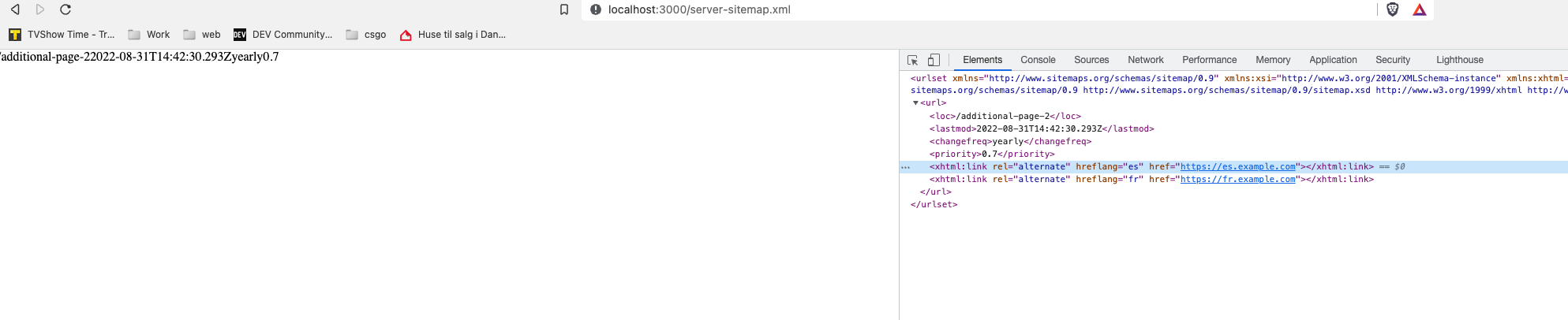Viewport: 1568px width, 320px height.
Task: Follow the https://fr.example.com link
Action: (x=1238, y=179)
